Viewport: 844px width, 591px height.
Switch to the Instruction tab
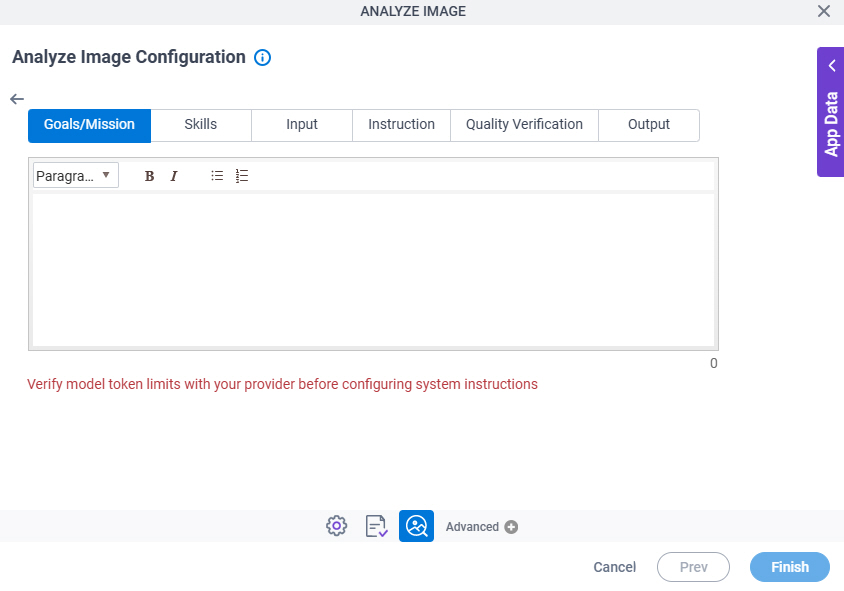[x=402, y=125]
